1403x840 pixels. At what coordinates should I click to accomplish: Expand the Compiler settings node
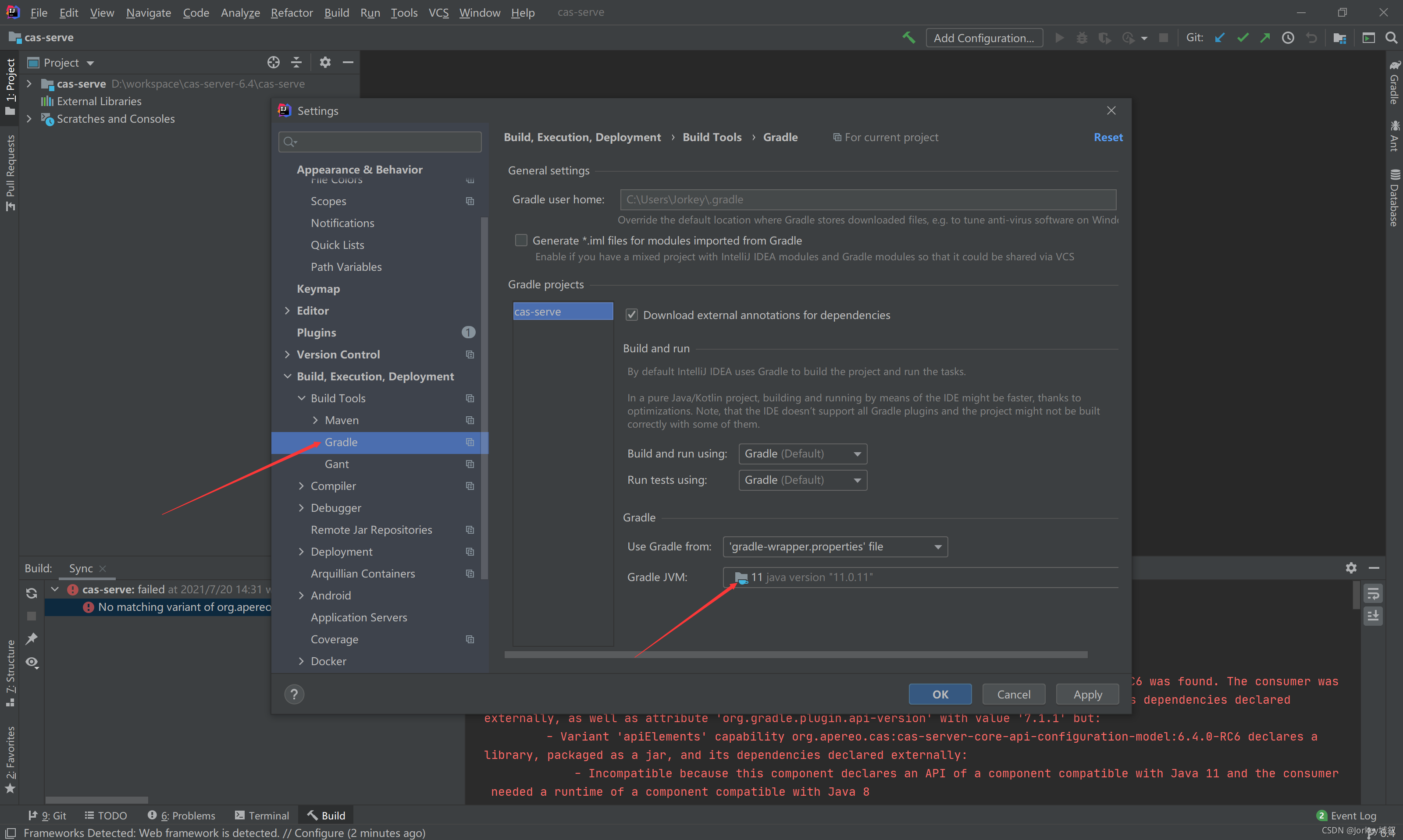(x=301, y=486)
